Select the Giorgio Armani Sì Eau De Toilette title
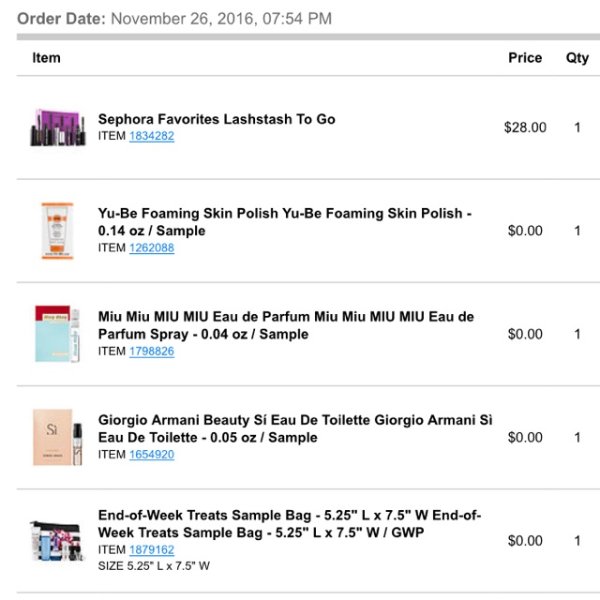Screen dimensions: 600x600 point(295,429)
